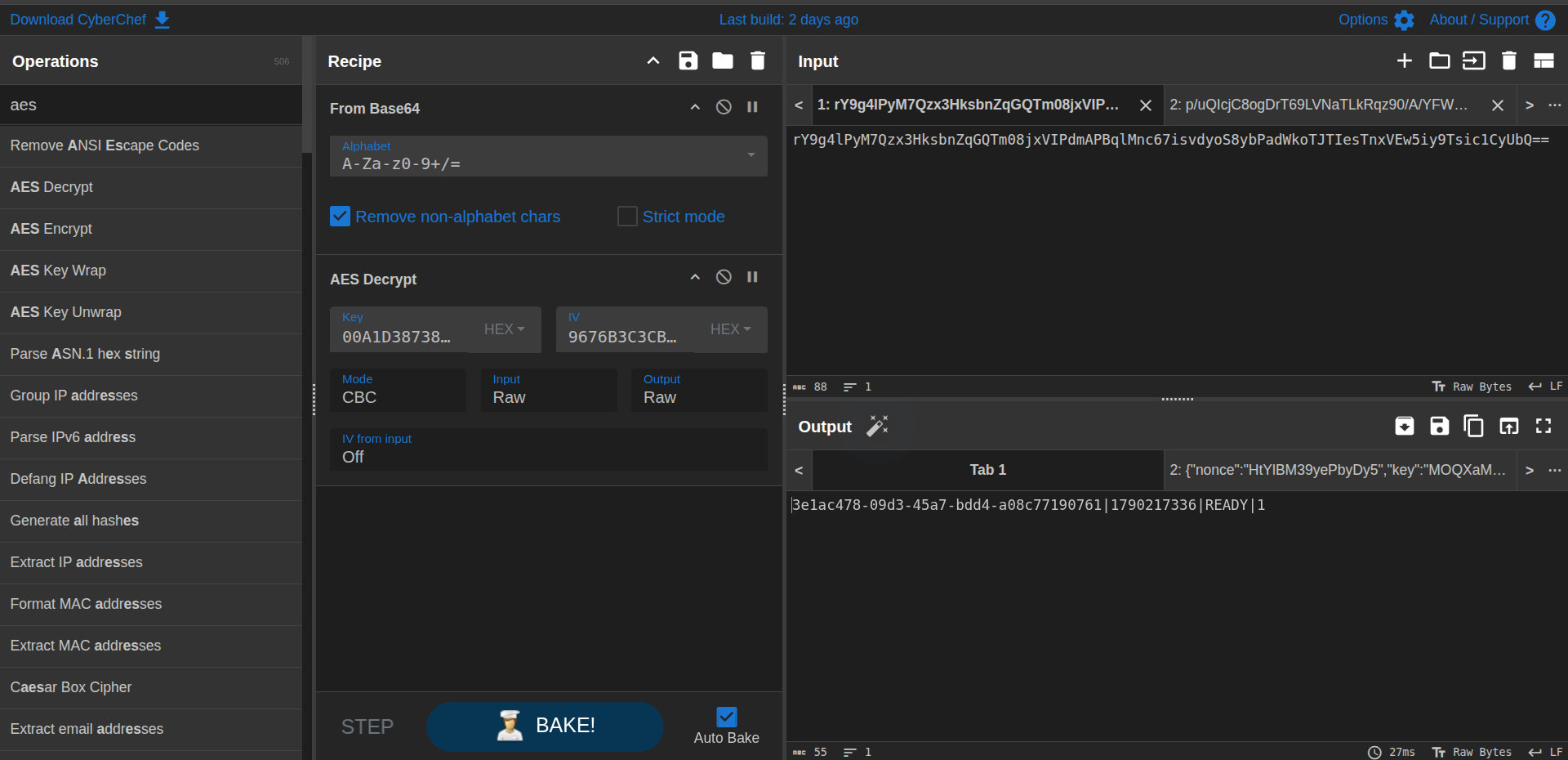Load a recipe using folder icon
Viewport: 1568px width, 760px height.
723,60
